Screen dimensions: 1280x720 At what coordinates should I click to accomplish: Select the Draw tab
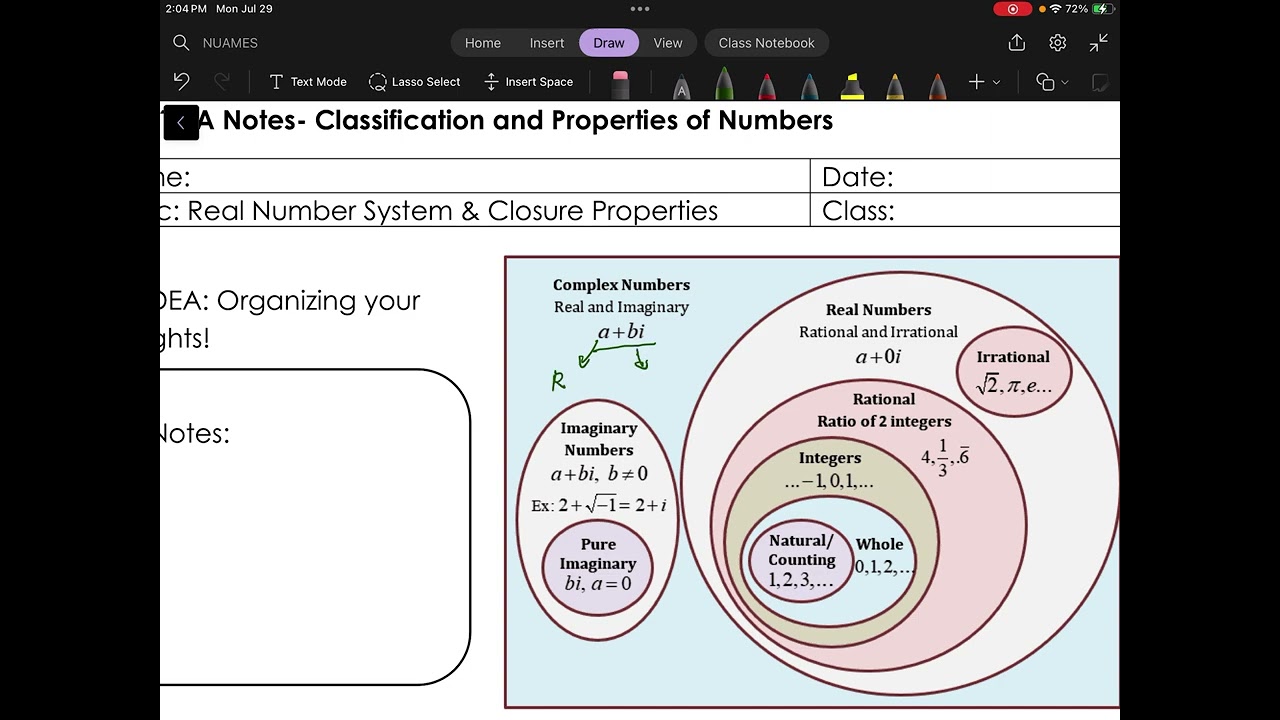coord(609,43)
